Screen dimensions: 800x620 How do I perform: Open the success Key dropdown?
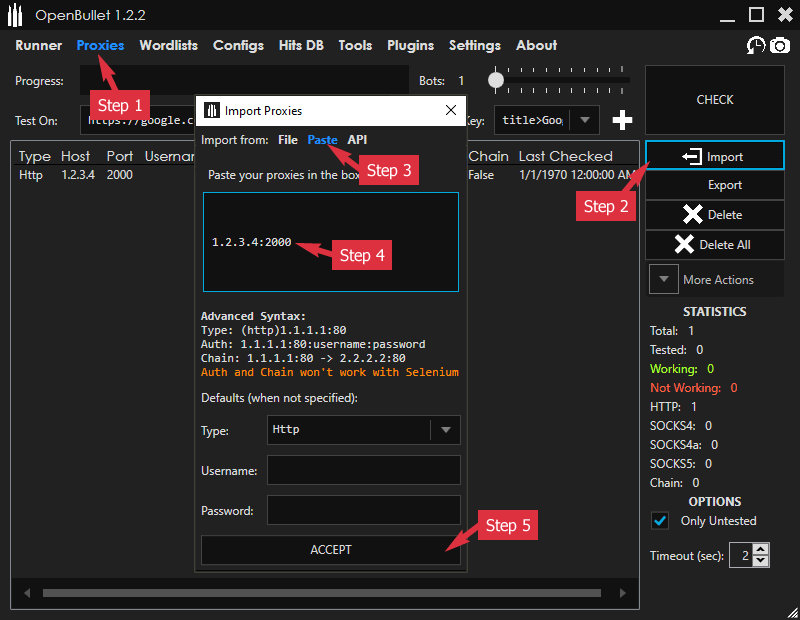(585, 120)
